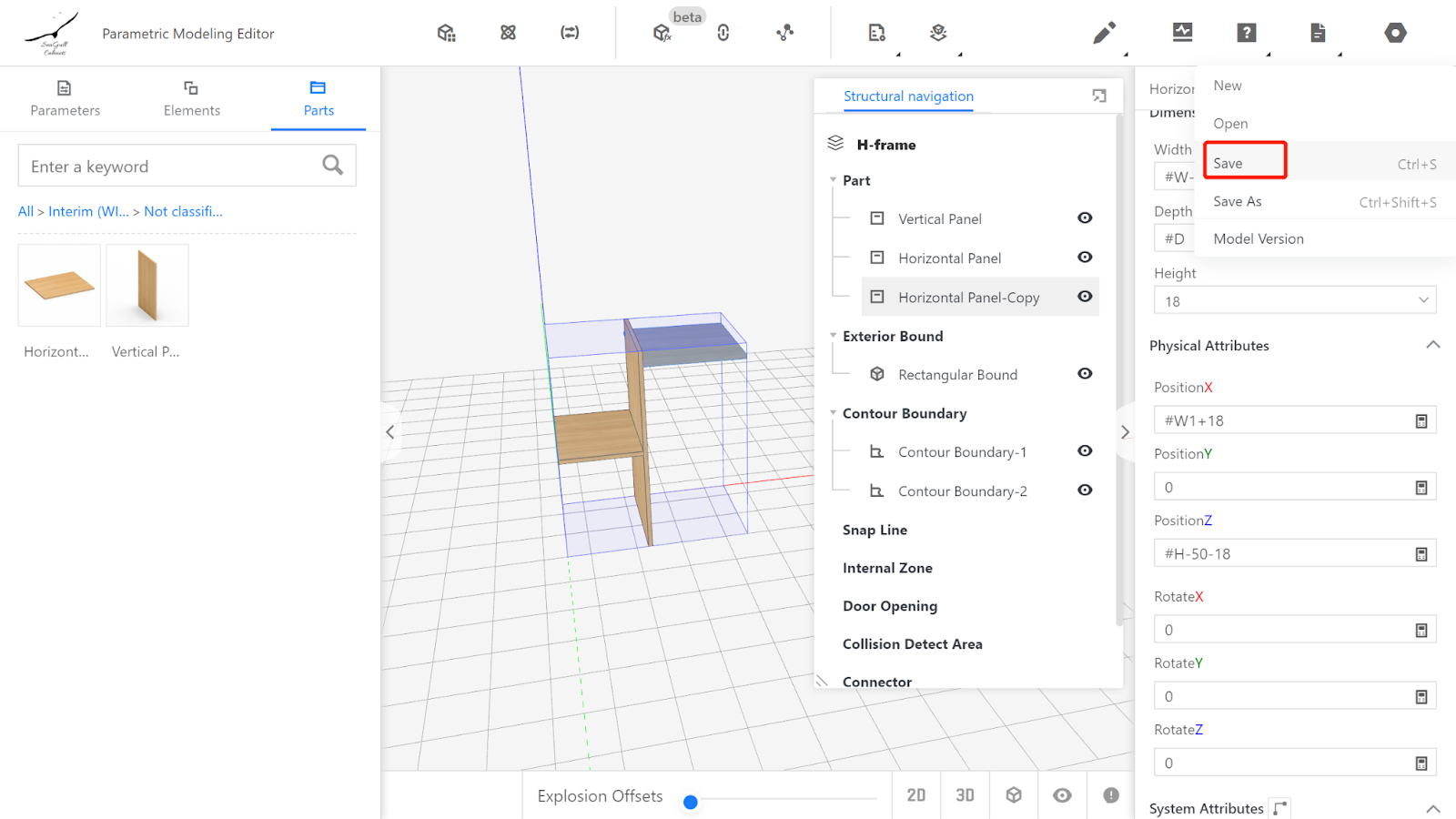Image resolution: width=1456 pixels, height=819 pixels.
Task: Click the pencil edit icon in top toolbar
Action: coord(1104,34)
